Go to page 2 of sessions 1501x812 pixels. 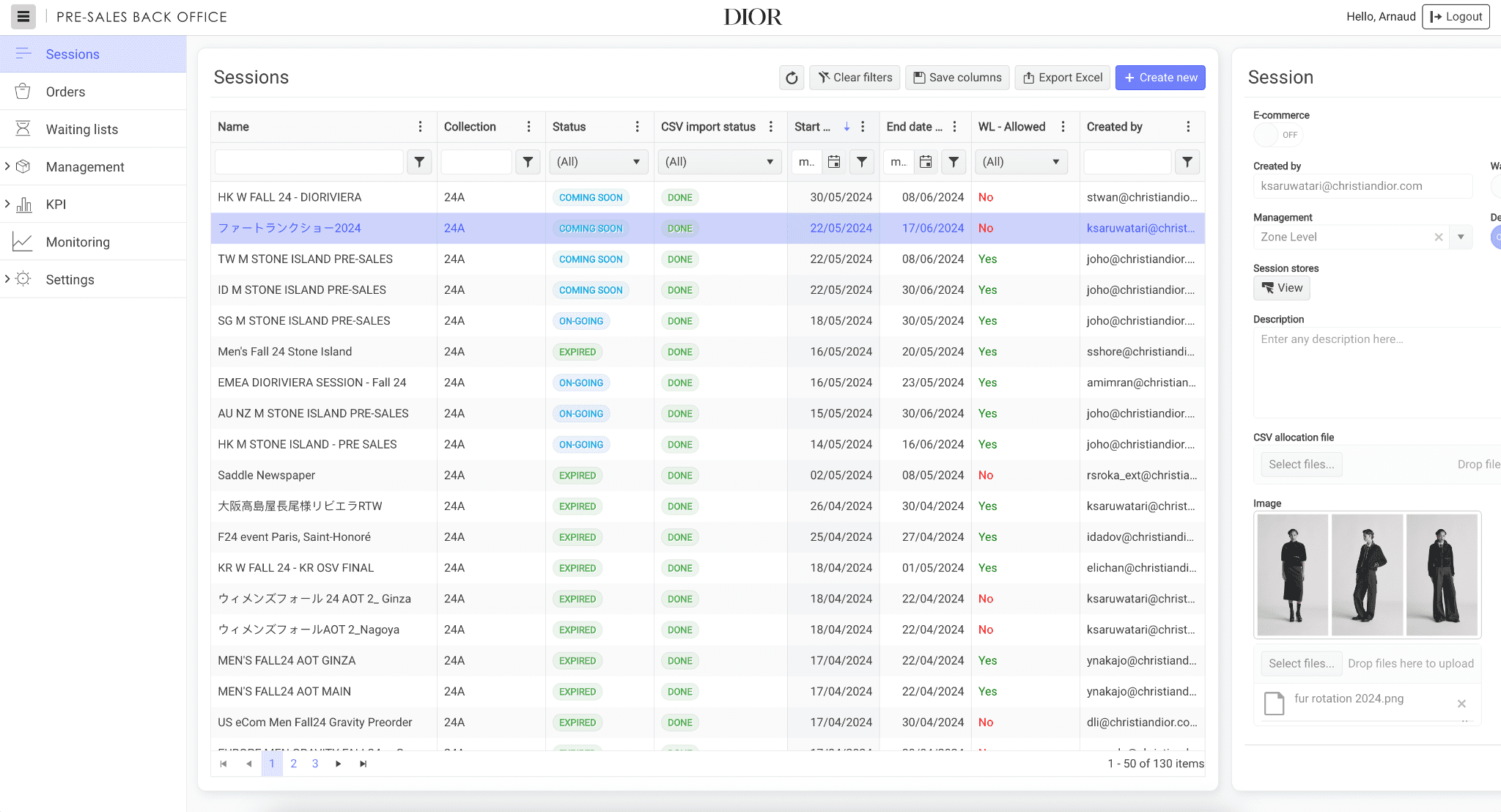293,764
